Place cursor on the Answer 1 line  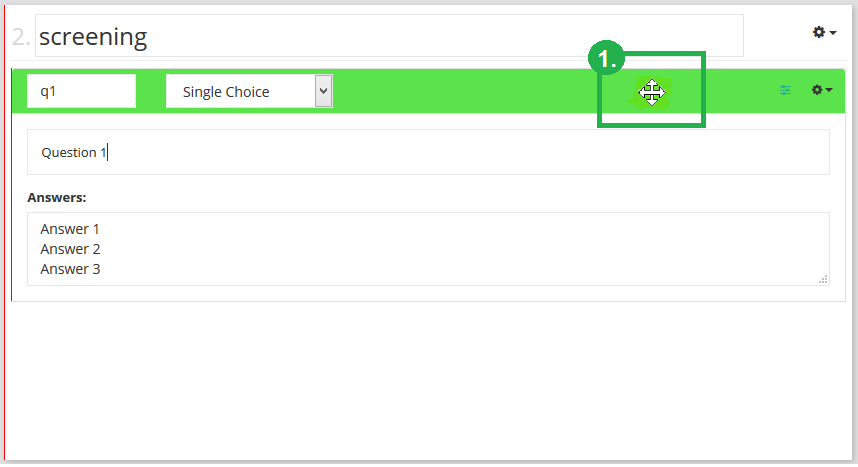(x=70, y=229)
